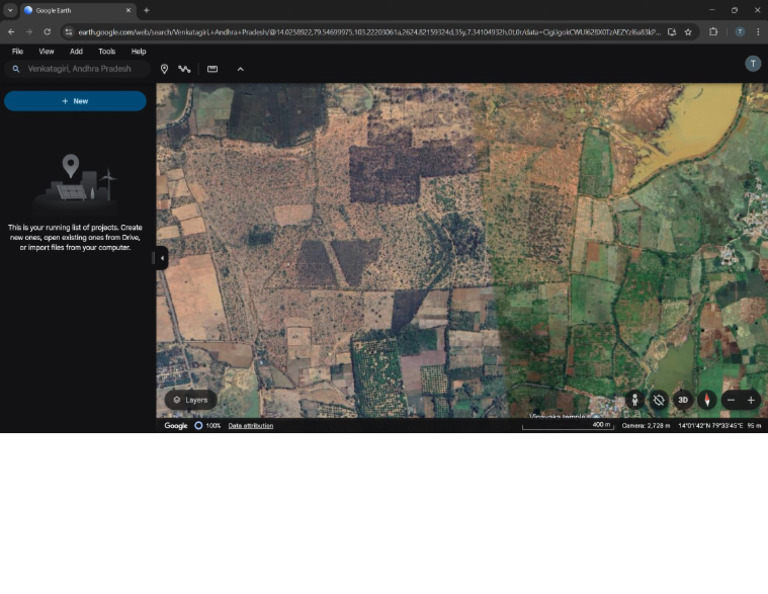
Task: Bookmark page with star icon
Action: [688, 32]
